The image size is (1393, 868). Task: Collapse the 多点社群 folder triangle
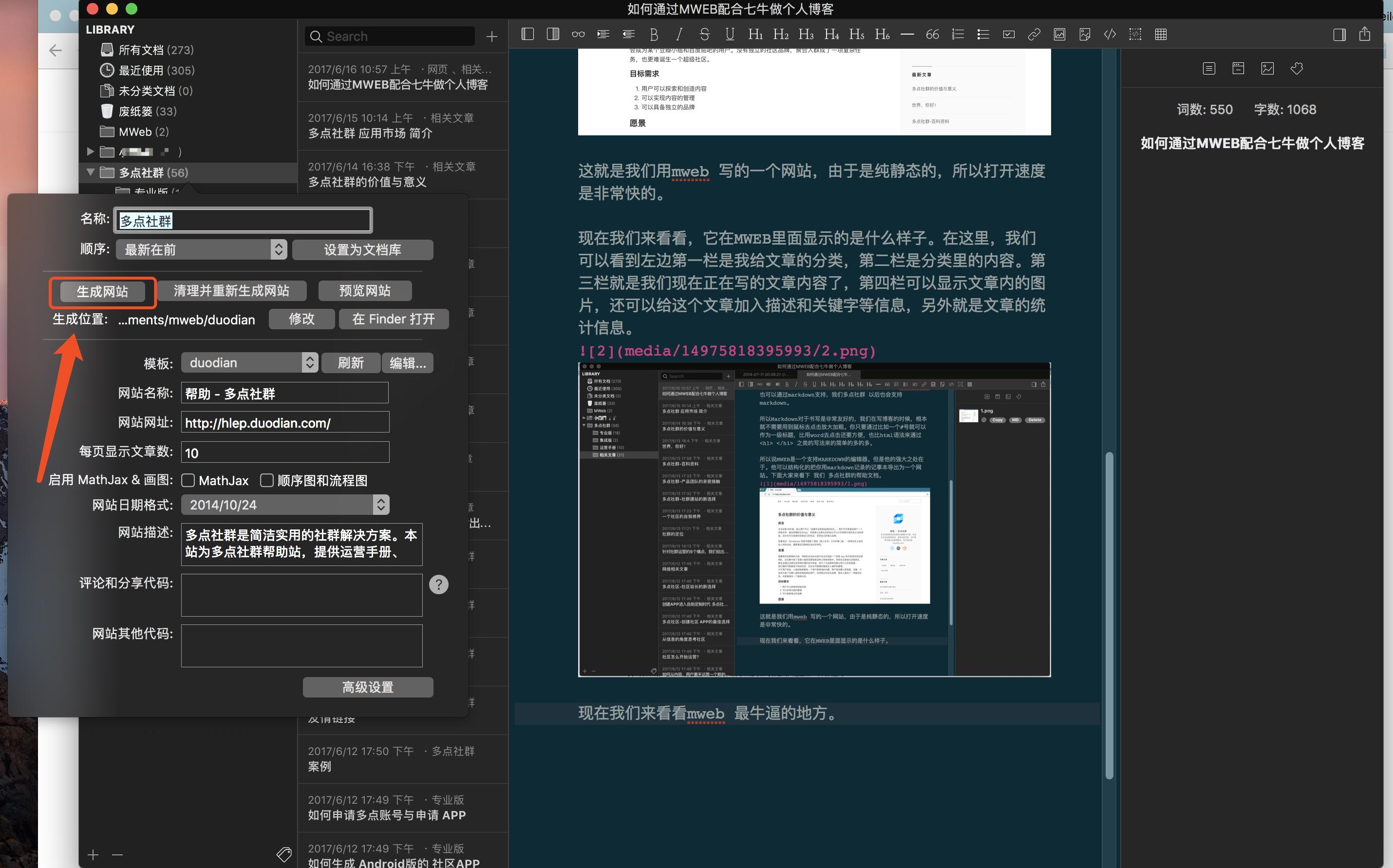point(90,171)
